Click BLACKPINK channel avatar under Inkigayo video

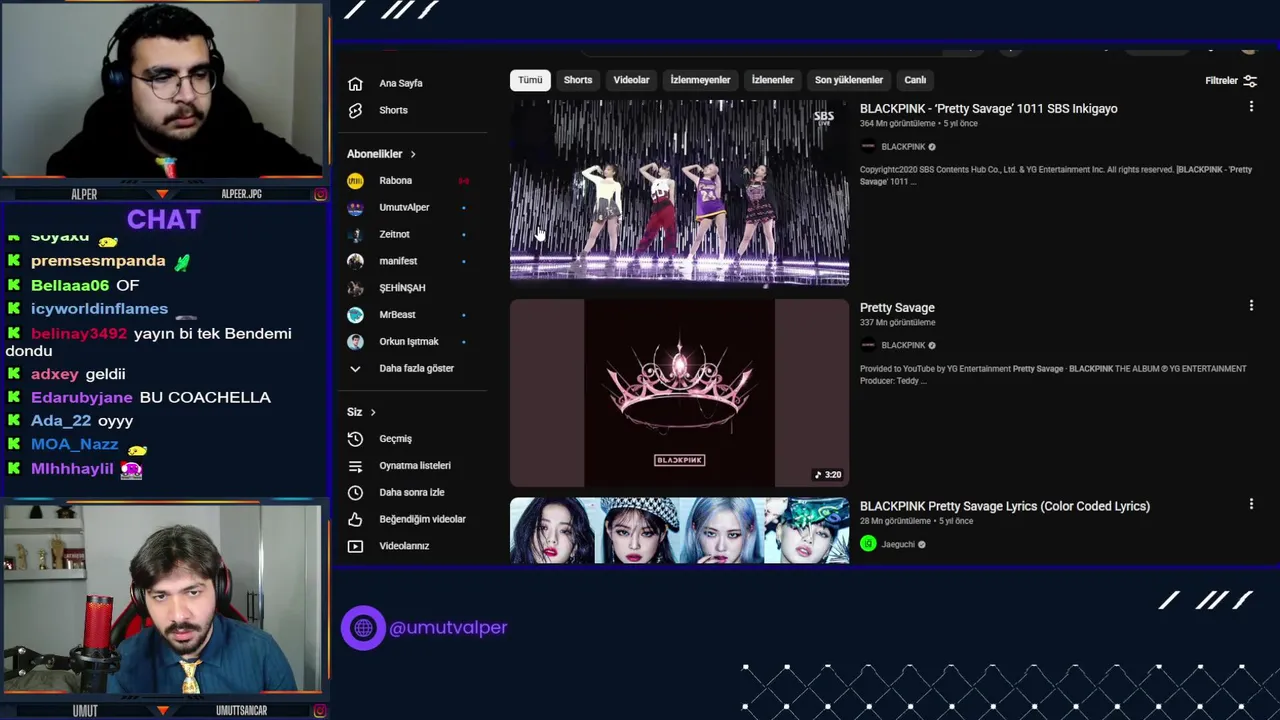868,147
